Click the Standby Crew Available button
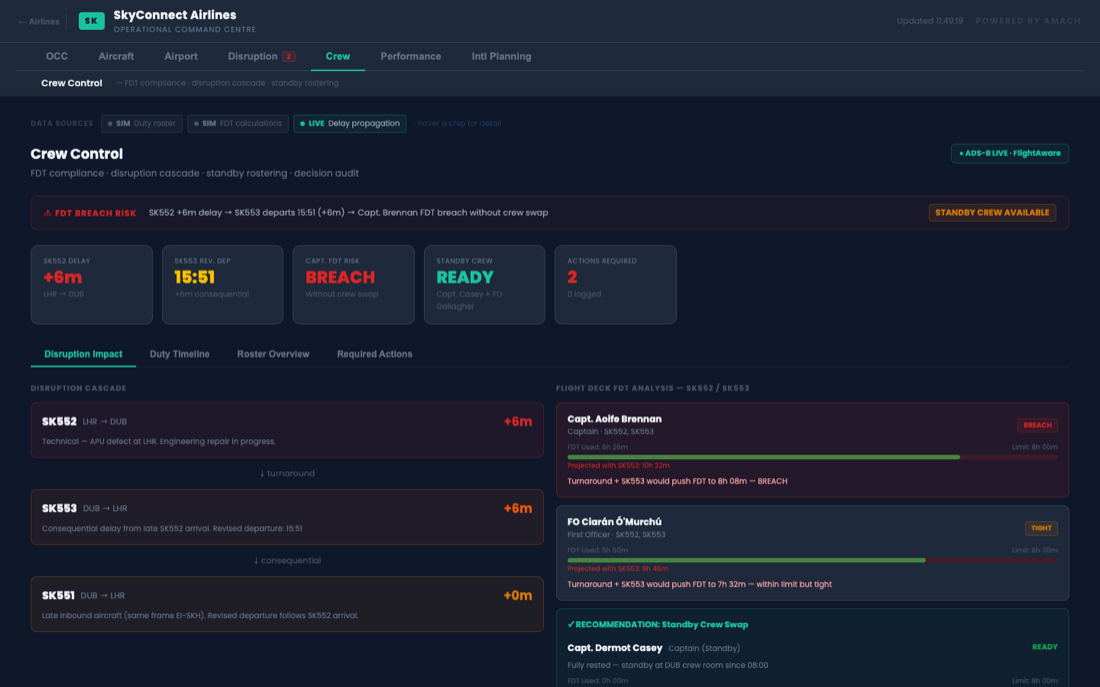The width and height of the screenshot is (1100, 687). 992,213
